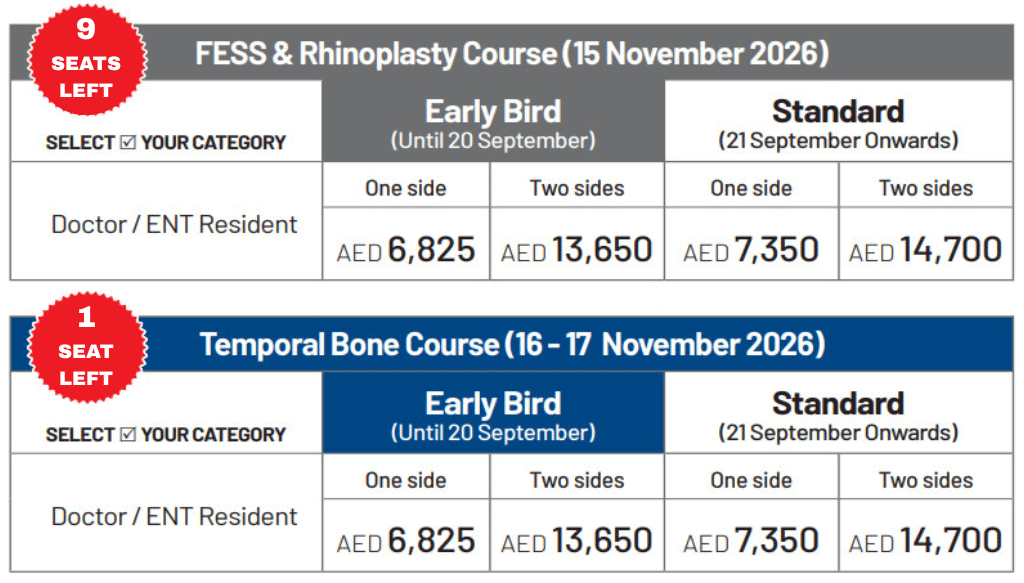This screenshot has height=583, width=1024.
Task: Select Temporal Bone Early Bird two sides AED 13,650
Action: click(x=577, y=541)
